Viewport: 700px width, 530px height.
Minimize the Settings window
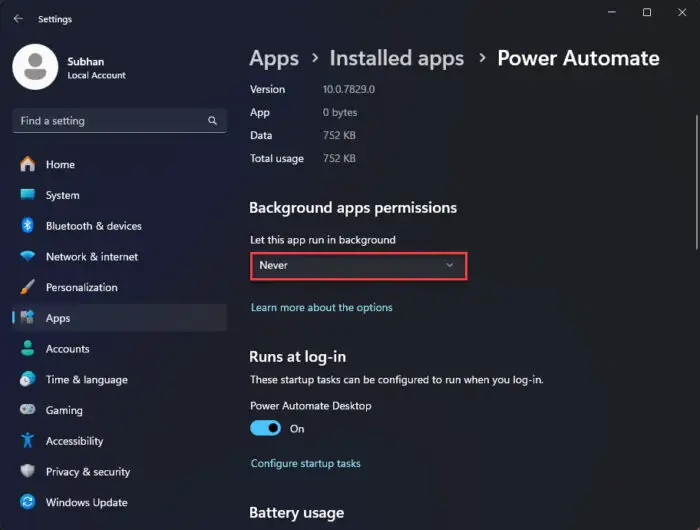(x=612, y=12)
